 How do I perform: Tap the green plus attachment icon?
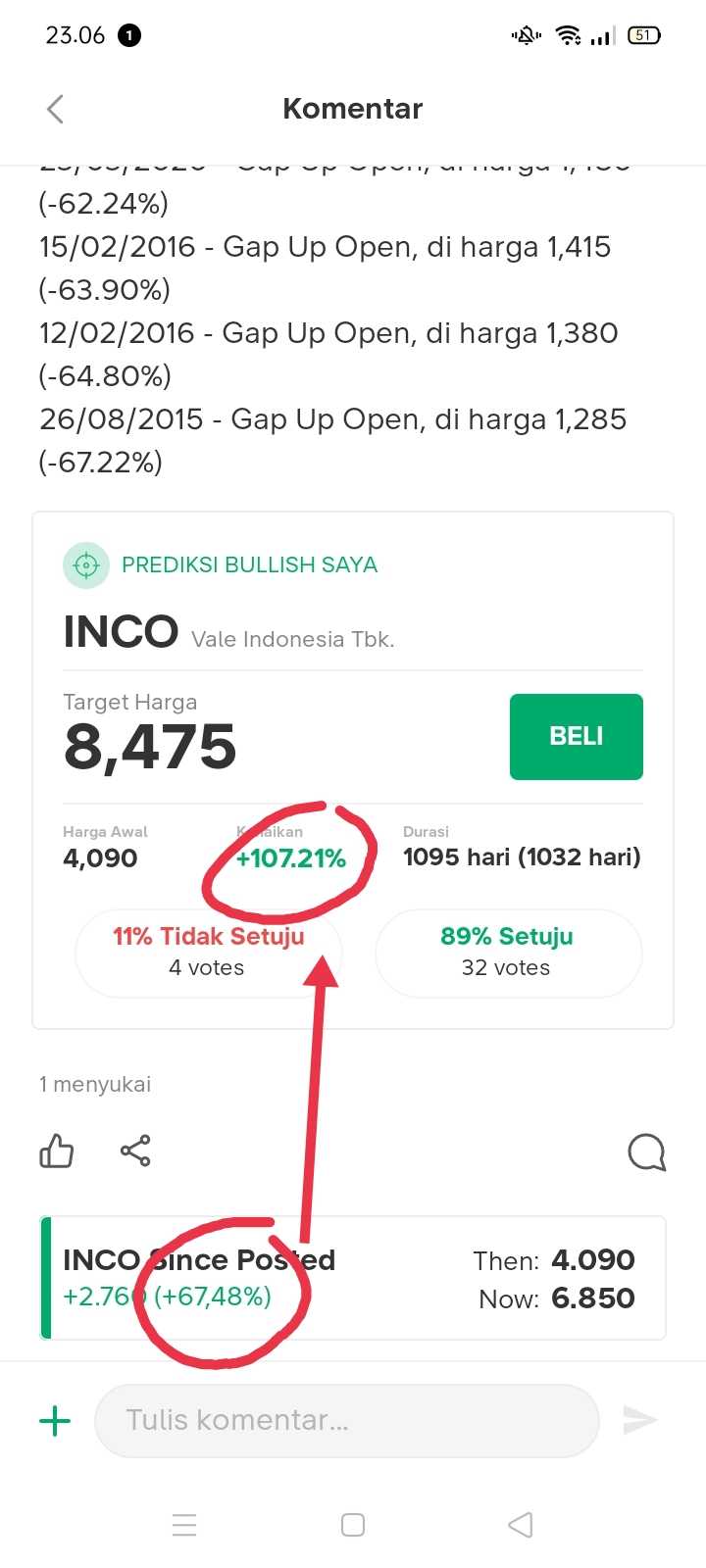[55, 1420]
